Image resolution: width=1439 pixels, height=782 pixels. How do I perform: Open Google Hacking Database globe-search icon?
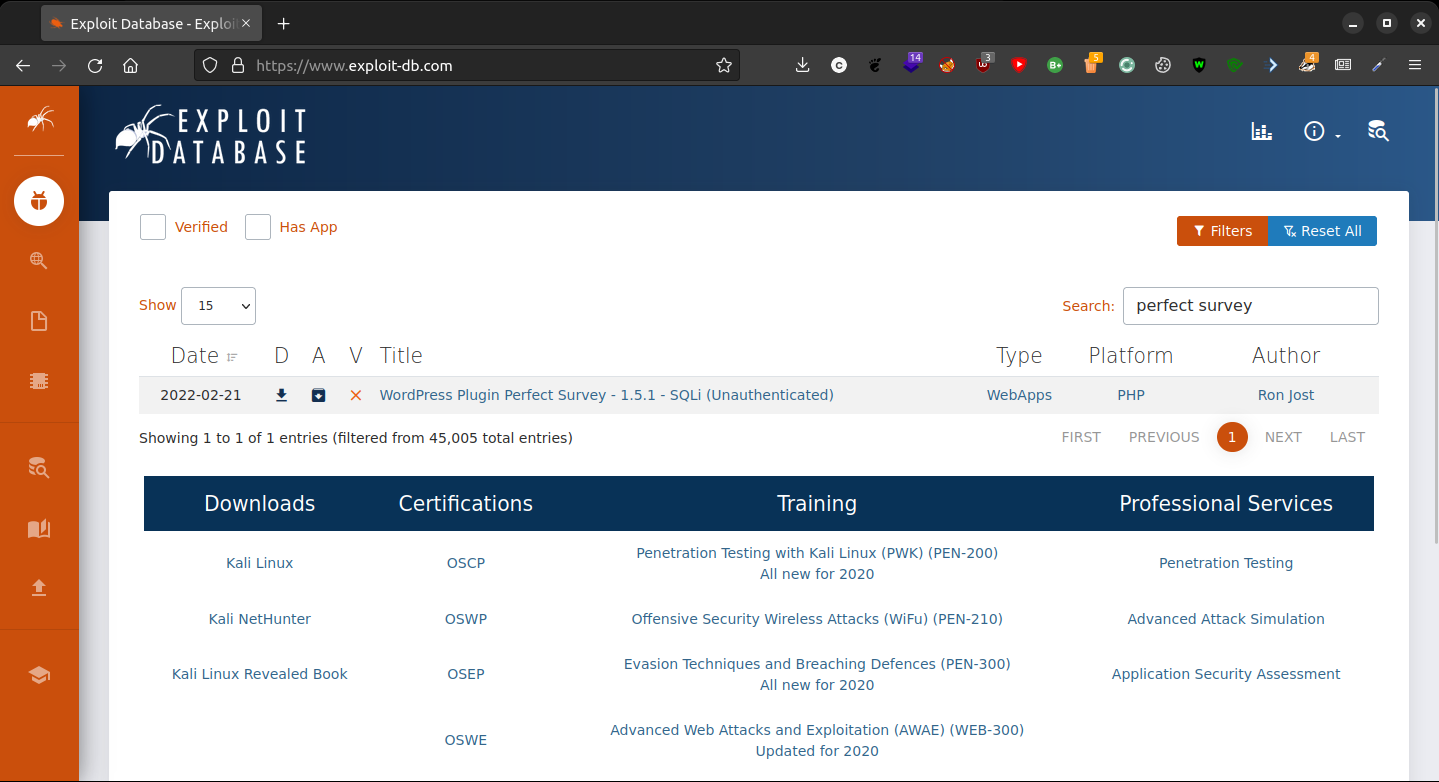(39, 261)
